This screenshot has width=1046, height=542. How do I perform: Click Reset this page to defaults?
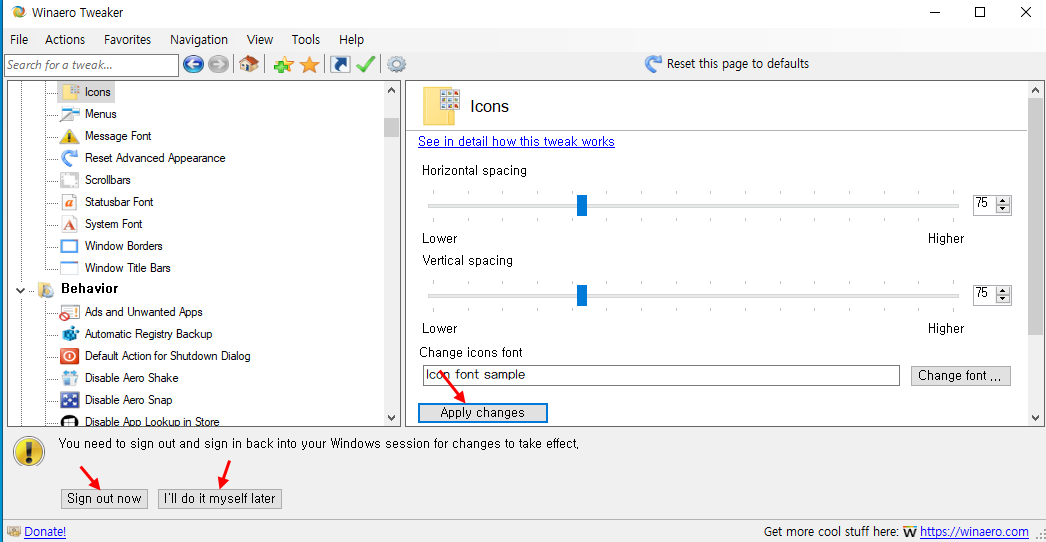pyautogui.click(x=738, y=64)
